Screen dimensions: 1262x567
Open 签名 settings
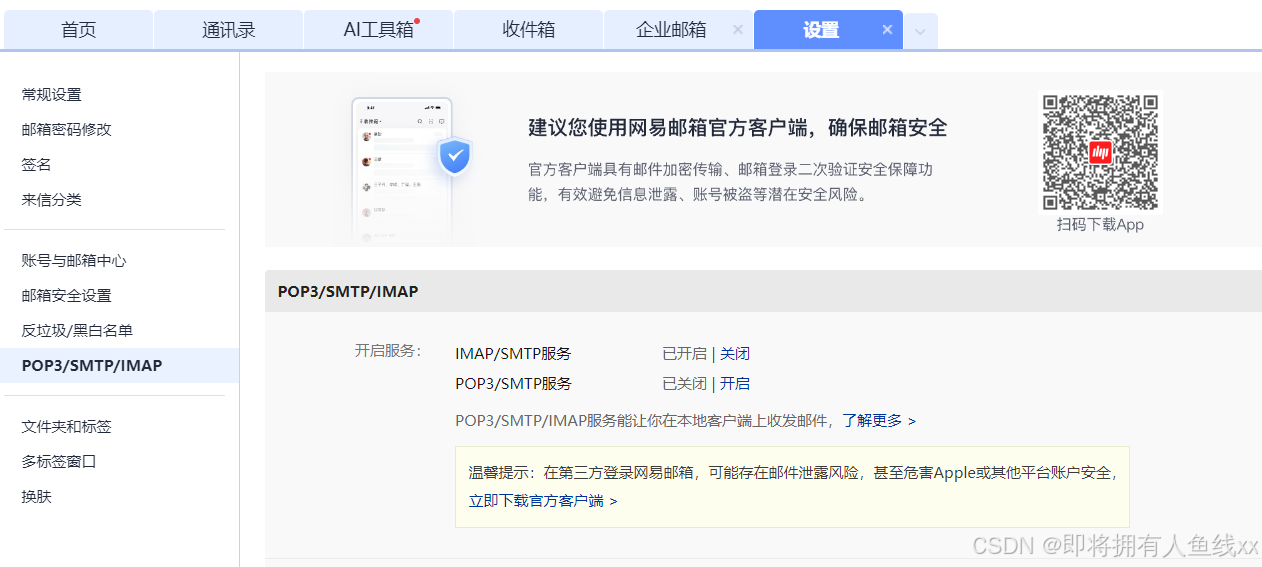[x=36, y=165]
